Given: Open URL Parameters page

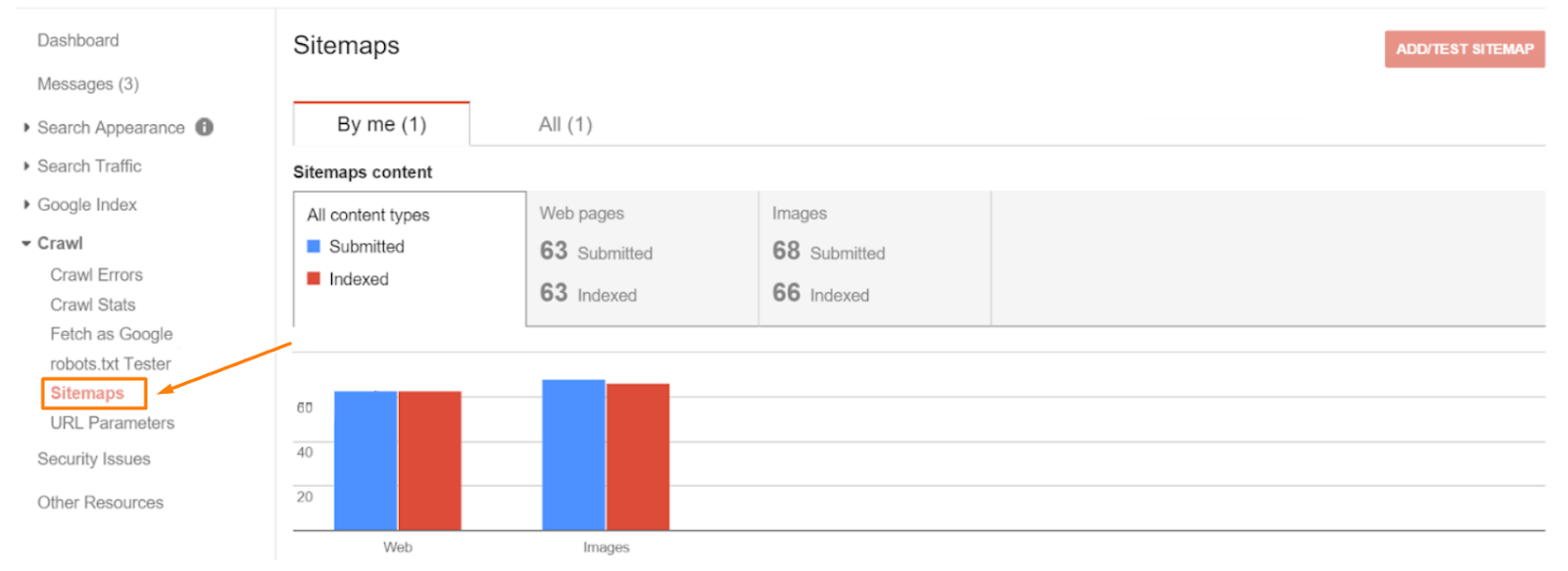Looking at the screenshot, I should point(113,423).
